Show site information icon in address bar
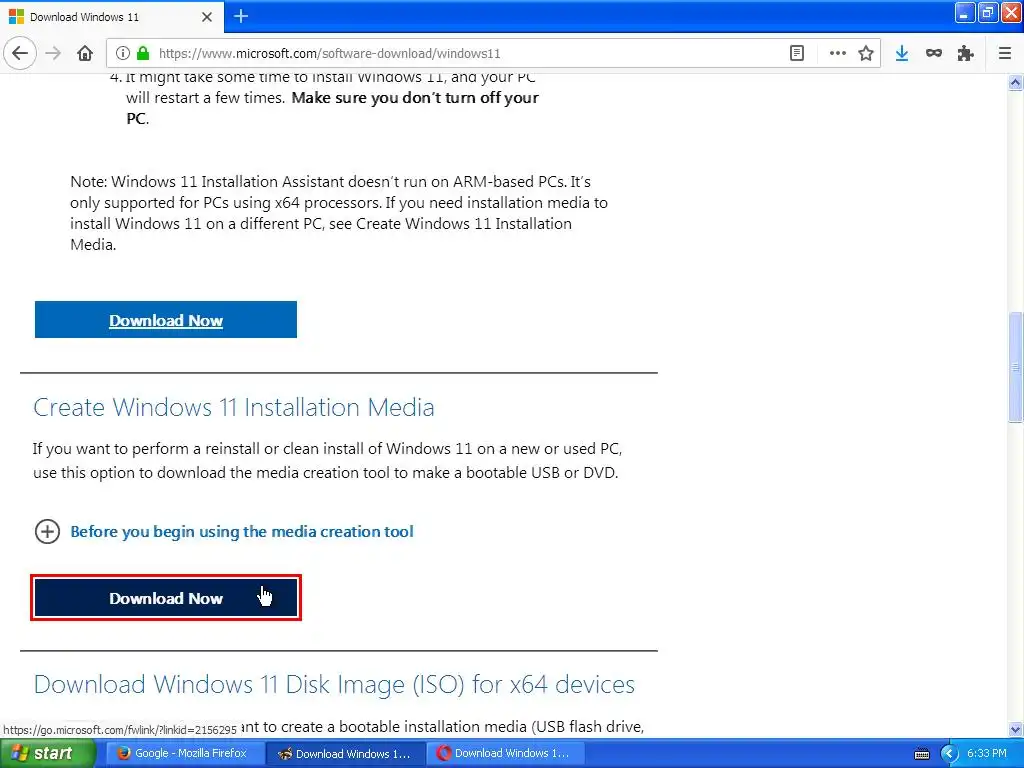This screenshot has width=1024, height=768. tap(122, 54)
